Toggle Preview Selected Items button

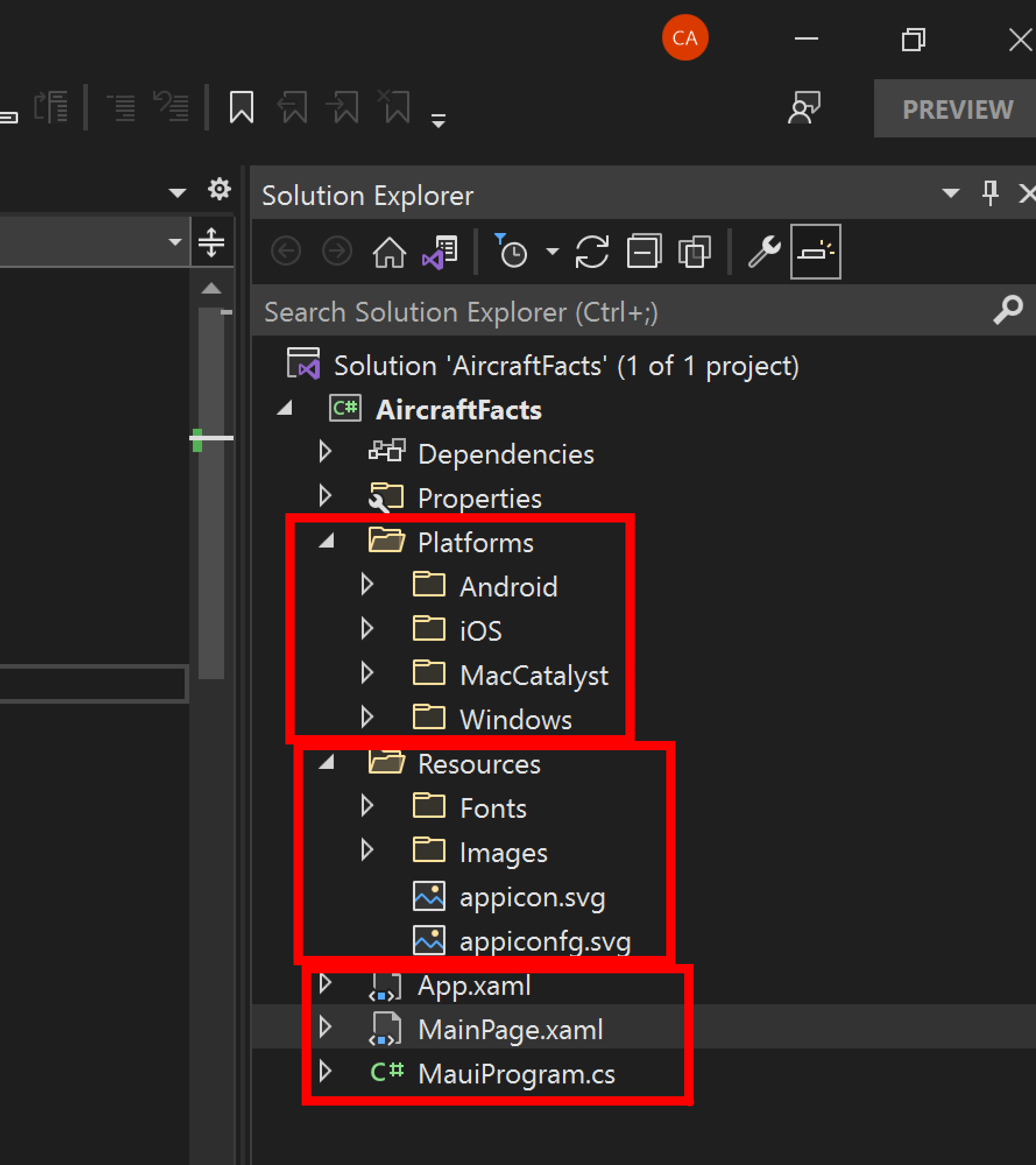(x=815, y=252)
